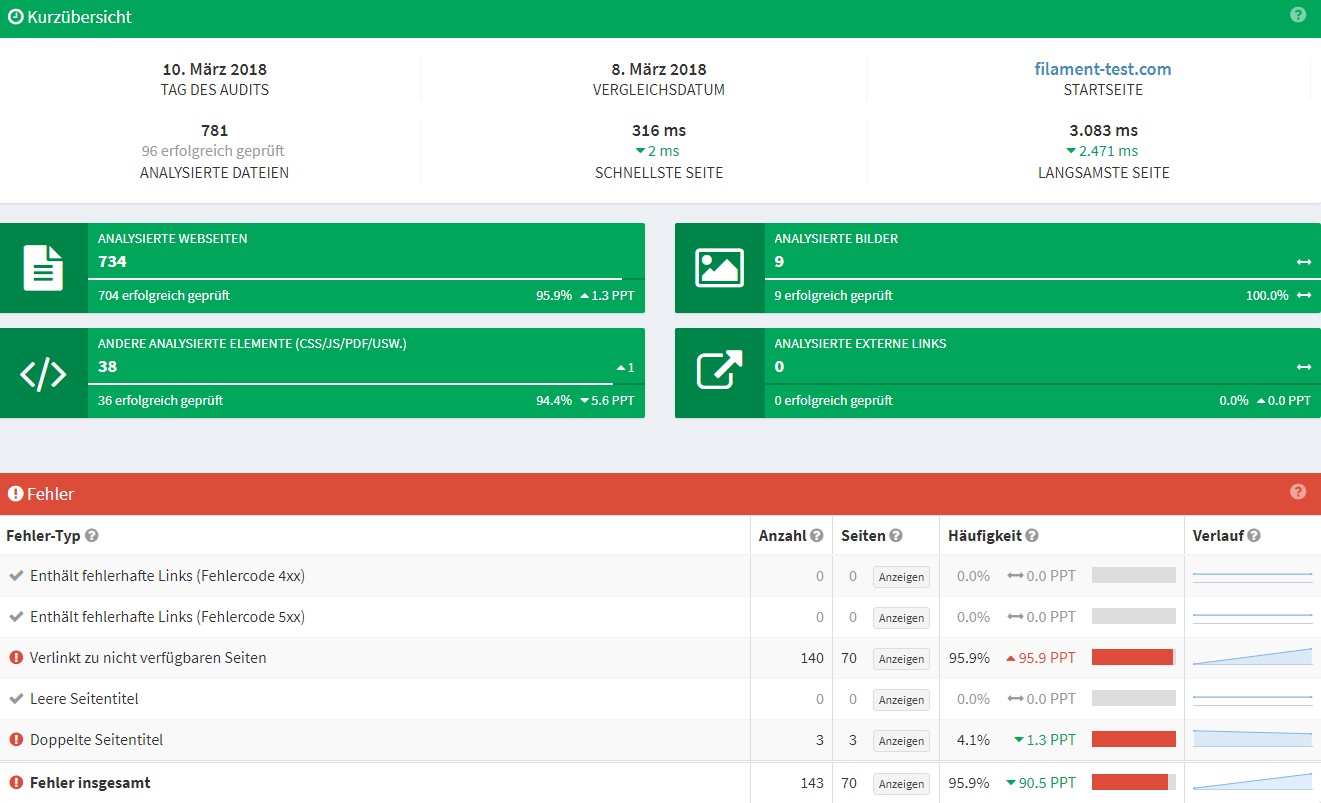
Task: Click Anzeigen for Fehler insgesamt row
Action: (x=901, y=784)
